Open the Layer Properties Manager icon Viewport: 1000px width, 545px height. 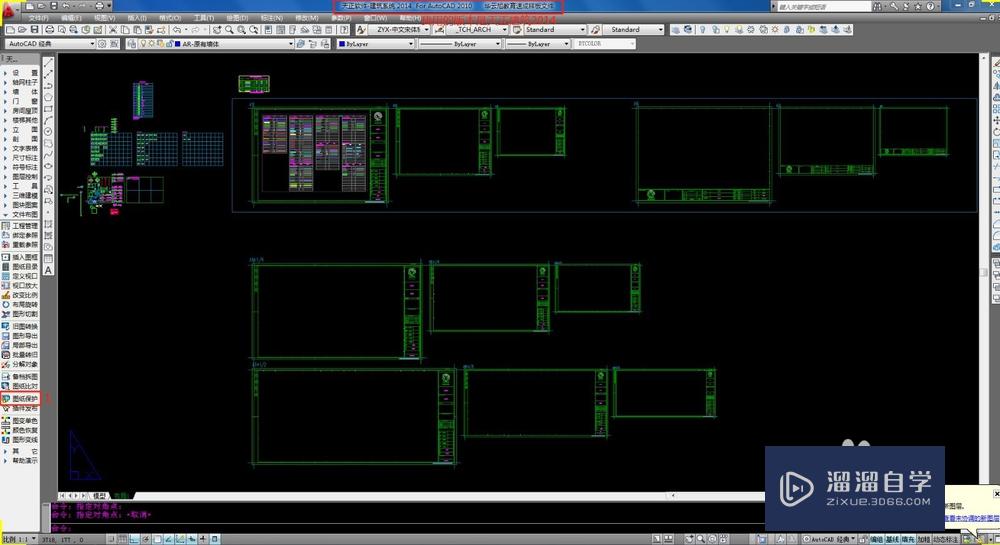[x=131, y=44]
